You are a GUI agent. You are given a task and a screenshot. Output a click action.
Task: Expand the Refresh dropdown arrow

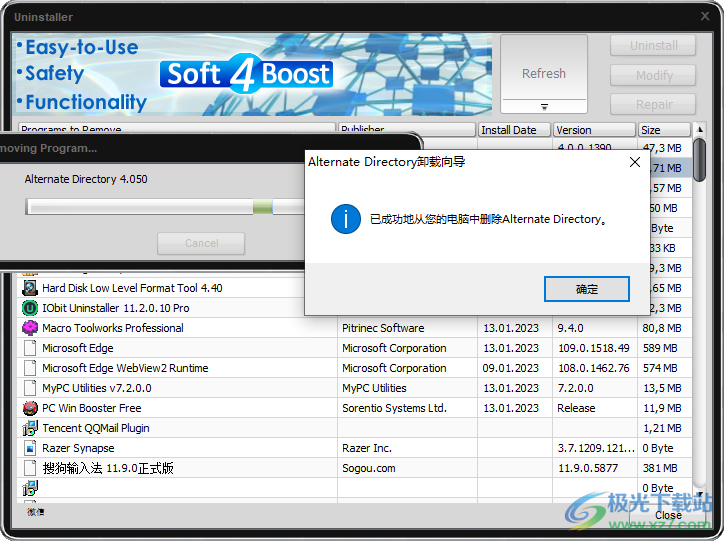(x=544, y=107)
